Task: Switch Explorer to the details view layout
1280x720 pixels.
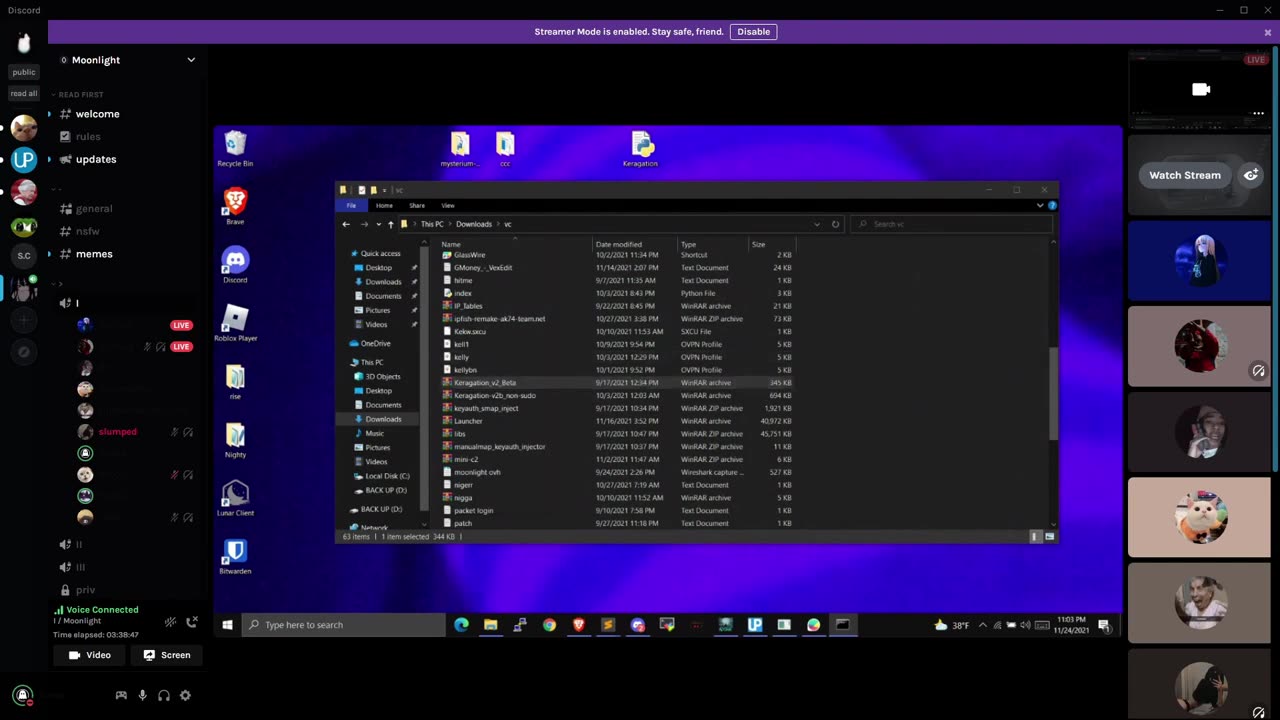Action: coord(1035,537)
